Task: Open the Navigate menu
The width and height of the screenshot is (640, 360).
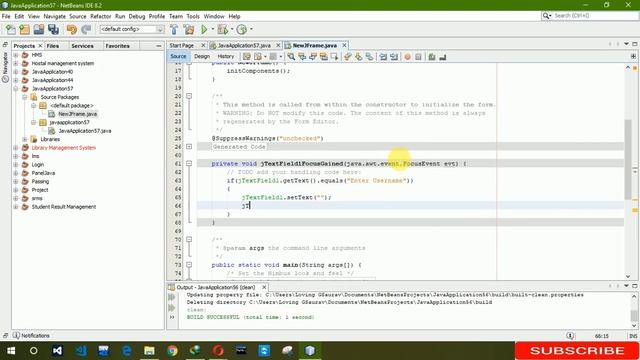Action: 54,16
